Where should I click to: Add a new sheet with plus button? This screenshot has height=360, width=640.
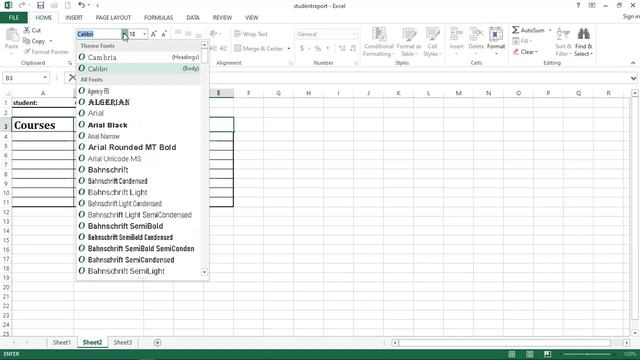[x=157, y=343]
